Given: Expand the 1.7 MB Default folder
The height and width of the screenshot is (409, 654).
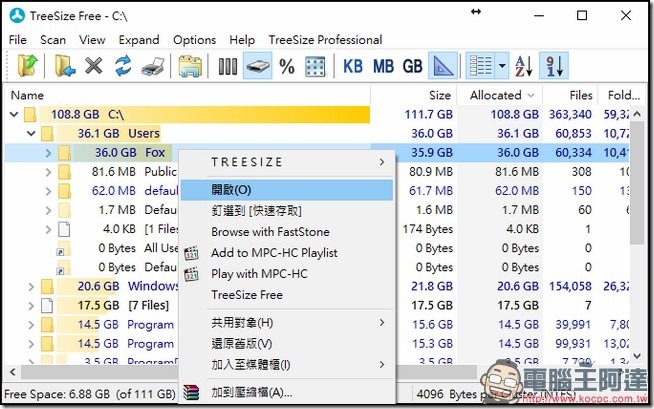Looking at the screenshot, I should tap(48, 210).
